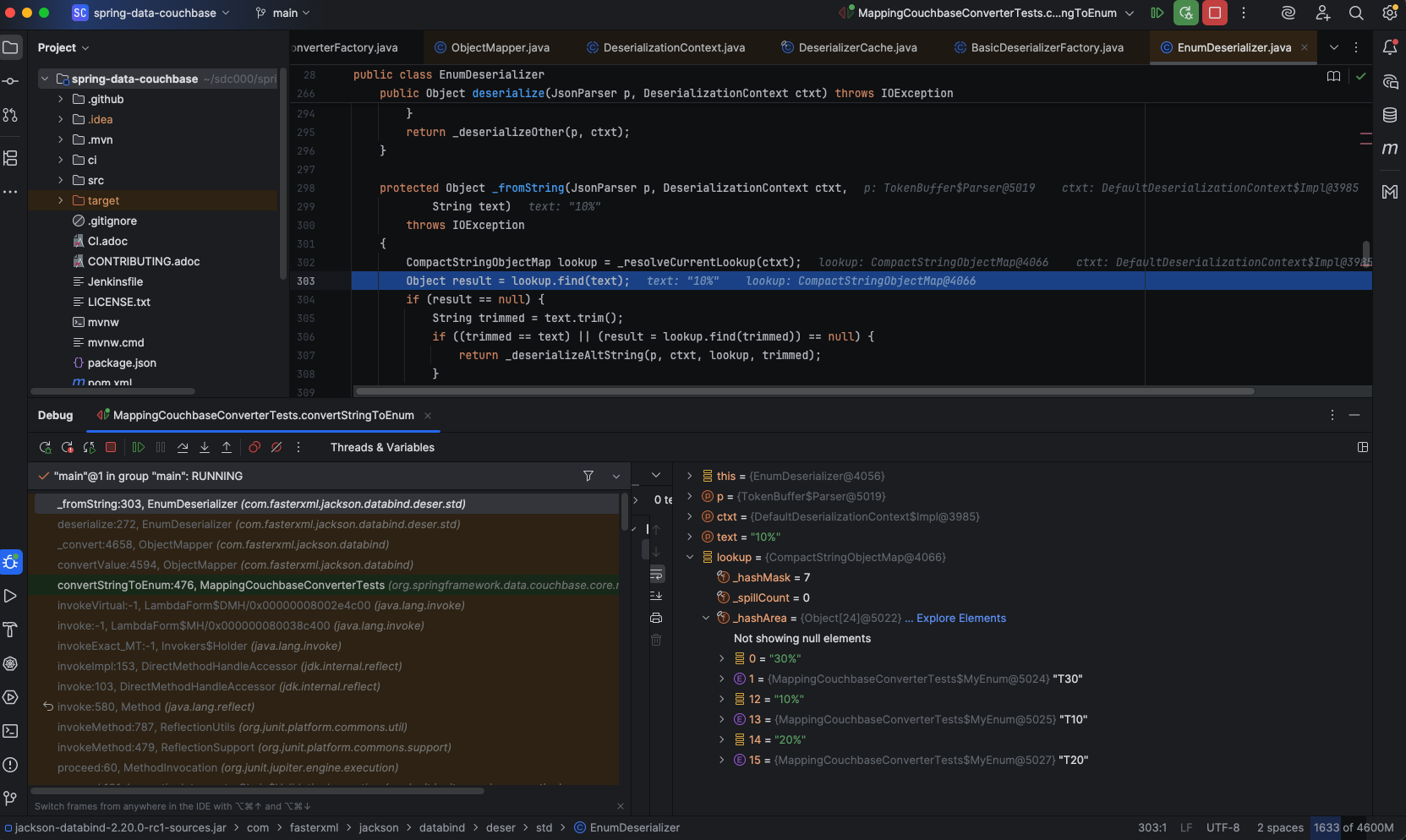This screenshot has width=1406, height=840.
Task: Open spring-data-couchbase project dropdown
Action: pos(150,13)
